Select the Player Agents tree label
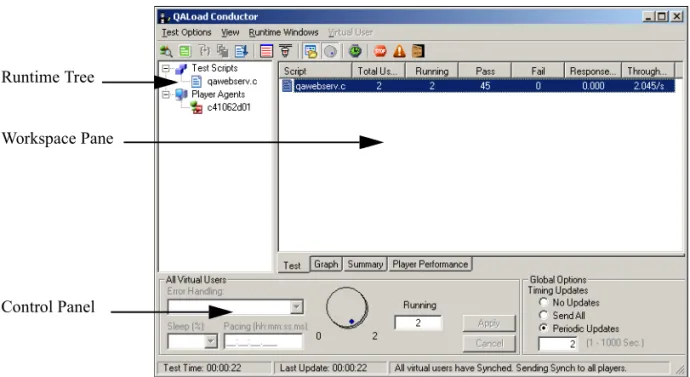This screenshot has height=377, width=690. [218, 95]
